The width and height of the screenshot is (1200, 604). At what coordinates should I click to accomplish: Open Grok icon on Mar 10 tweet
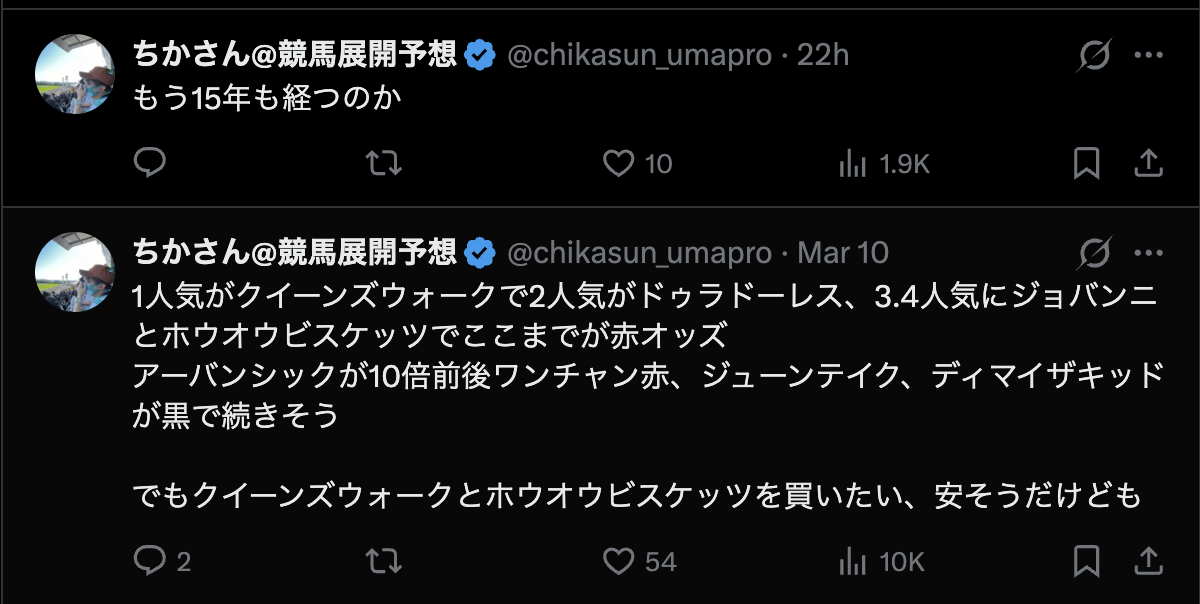point(1094,252)
